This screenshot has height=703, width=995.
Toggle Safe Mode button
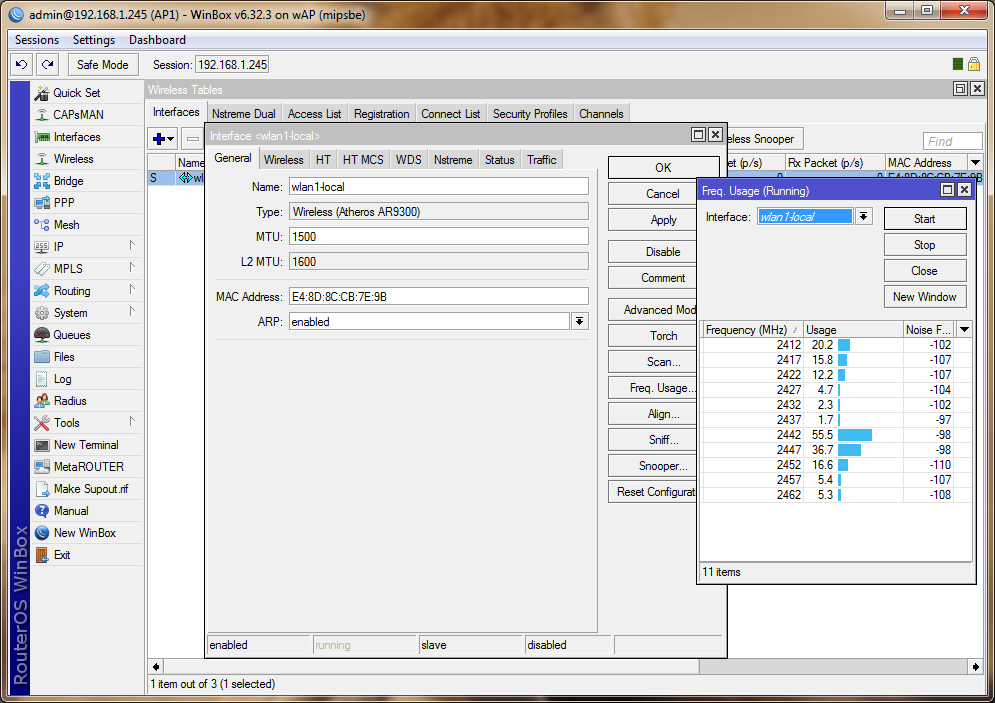(x=101, y=65)
